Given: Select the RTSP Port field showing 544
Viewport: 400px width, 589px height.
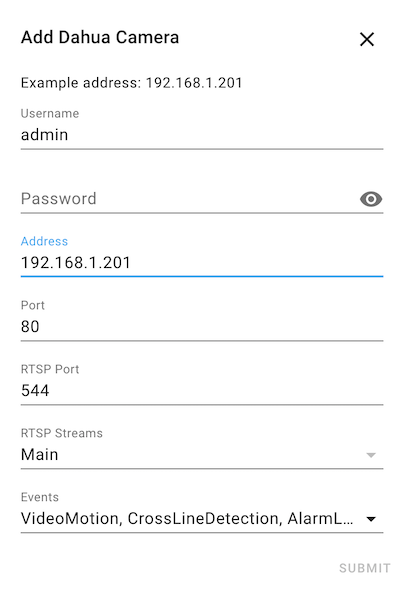Looking at the screenshot, I should tap(202, 384).
